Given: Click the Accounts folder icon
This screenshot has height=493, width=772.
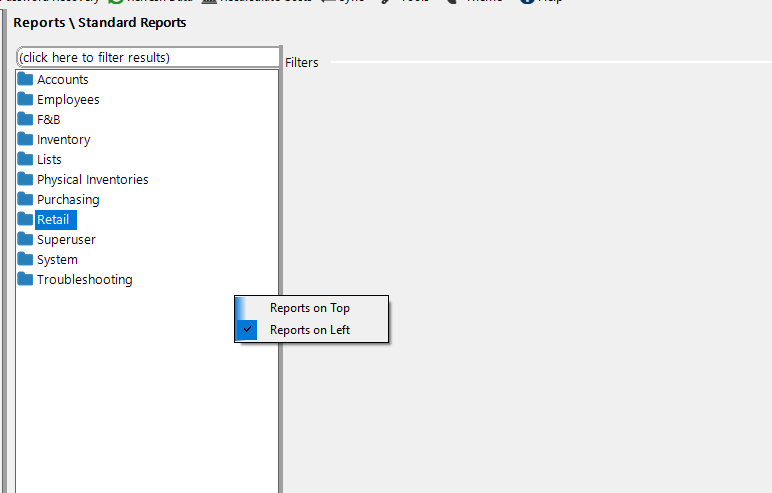Looking at the screenshot, I should [x=25, y=79].
